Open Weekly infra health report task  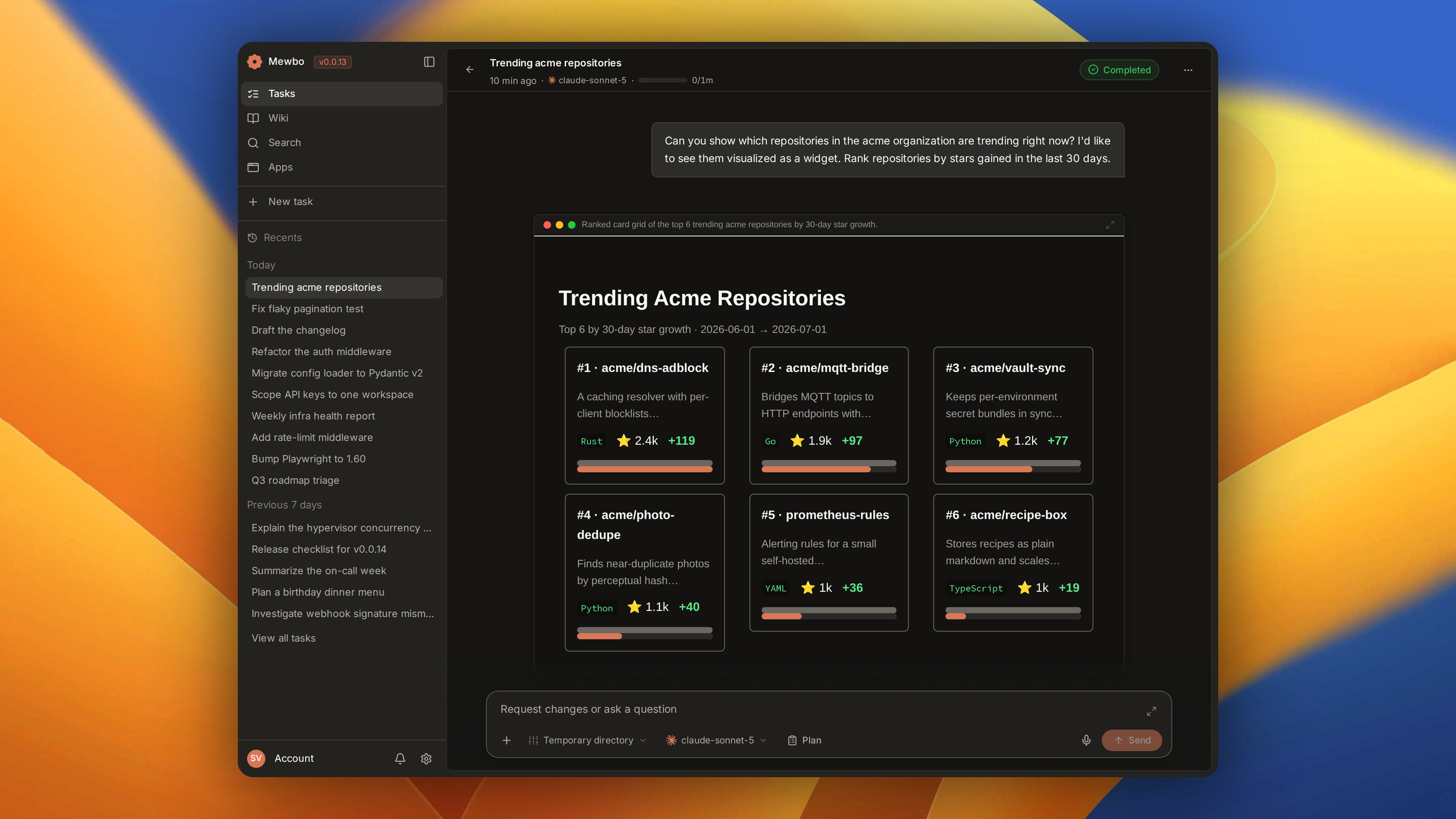pyautogui.click(x=344, y=416)
